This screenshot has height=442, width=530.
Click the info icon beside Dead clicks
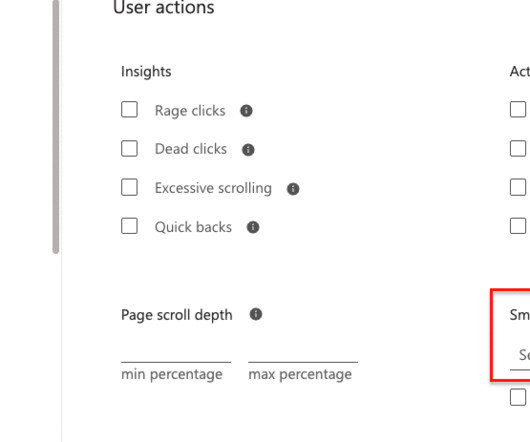(x=248, y=149)
